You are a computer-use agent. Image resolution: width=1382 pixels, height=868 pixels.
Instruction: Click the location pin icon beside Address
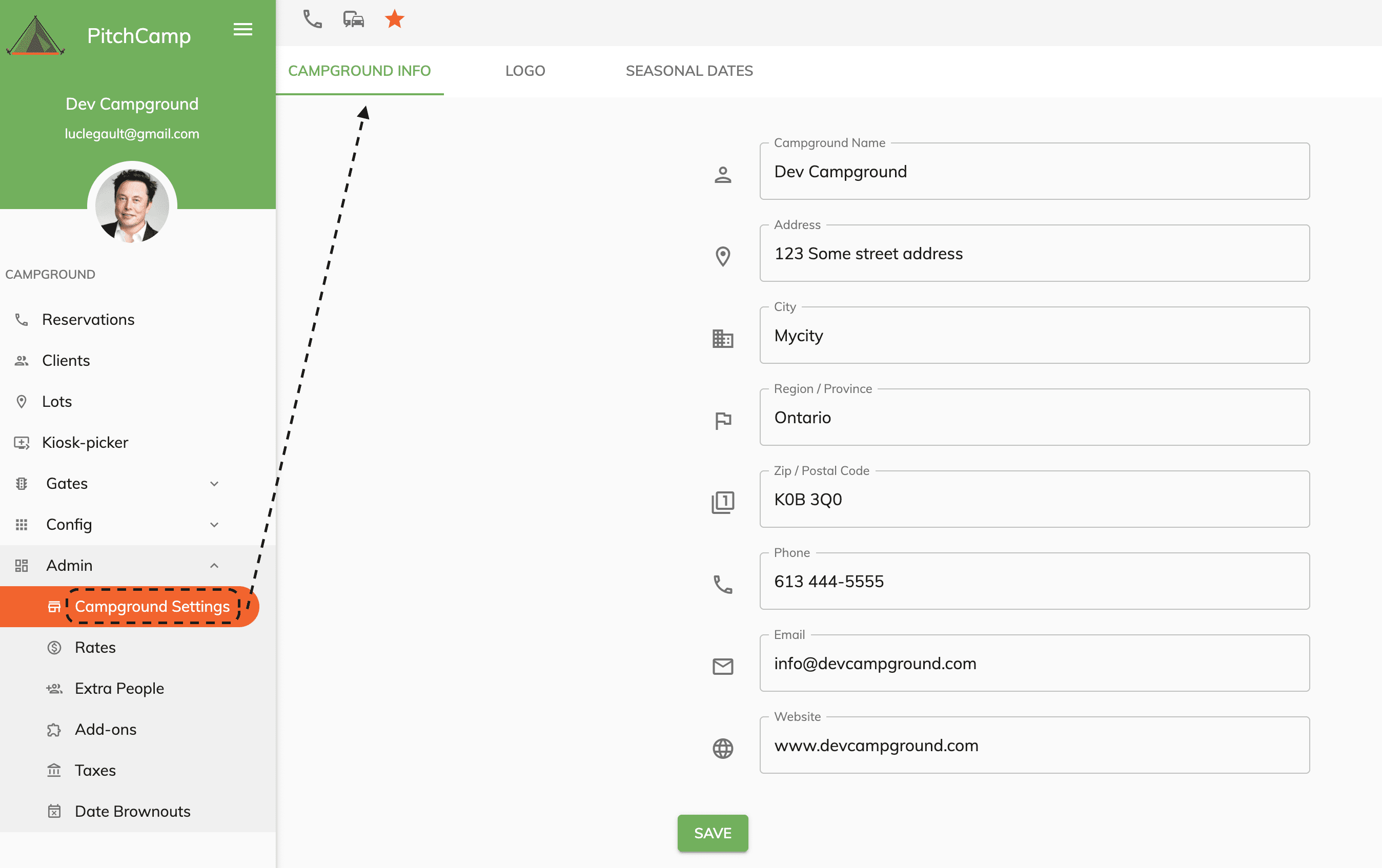(x=723, y=256)
